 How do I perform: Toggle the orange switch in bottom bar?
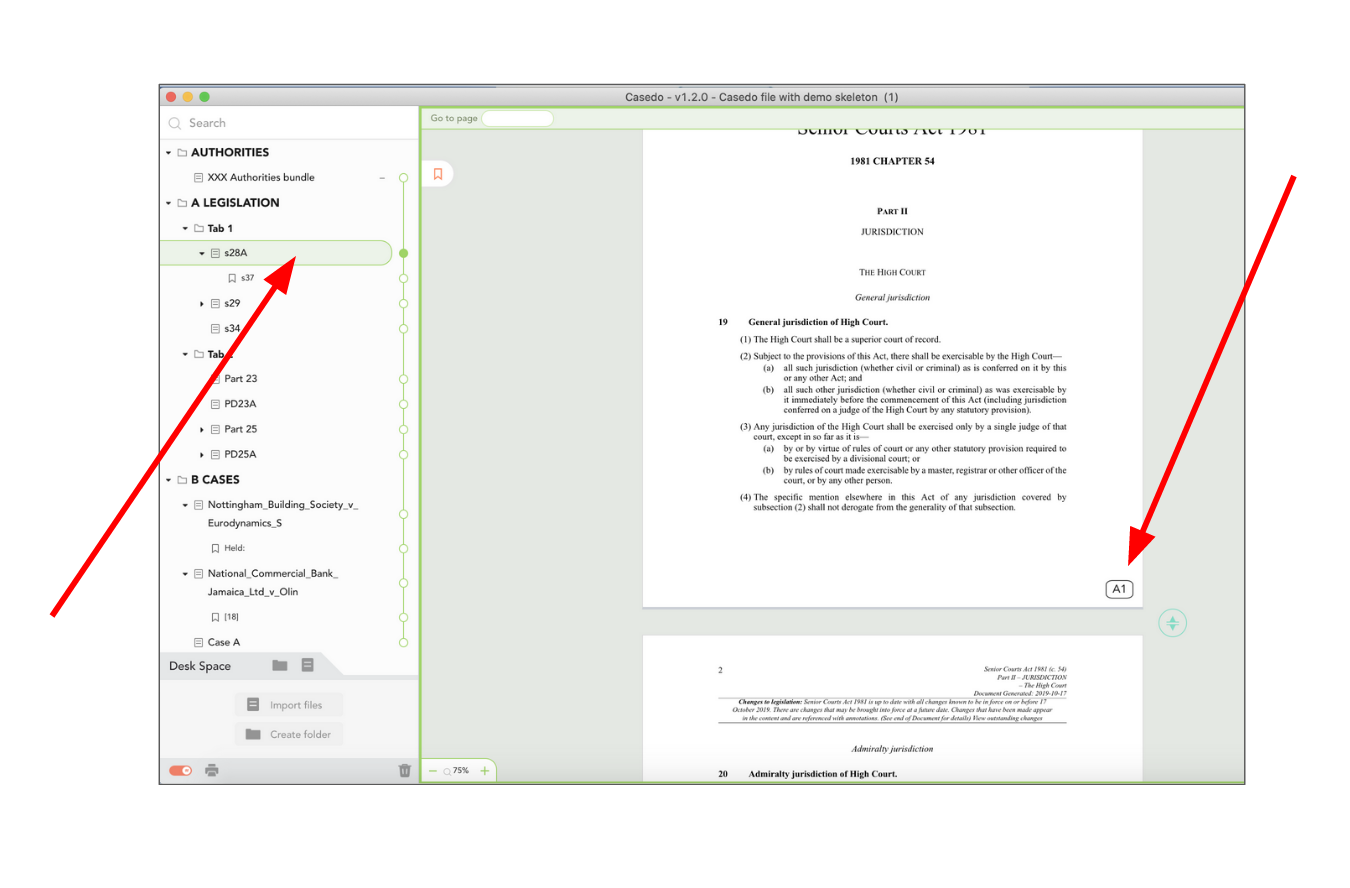(181, 770)
